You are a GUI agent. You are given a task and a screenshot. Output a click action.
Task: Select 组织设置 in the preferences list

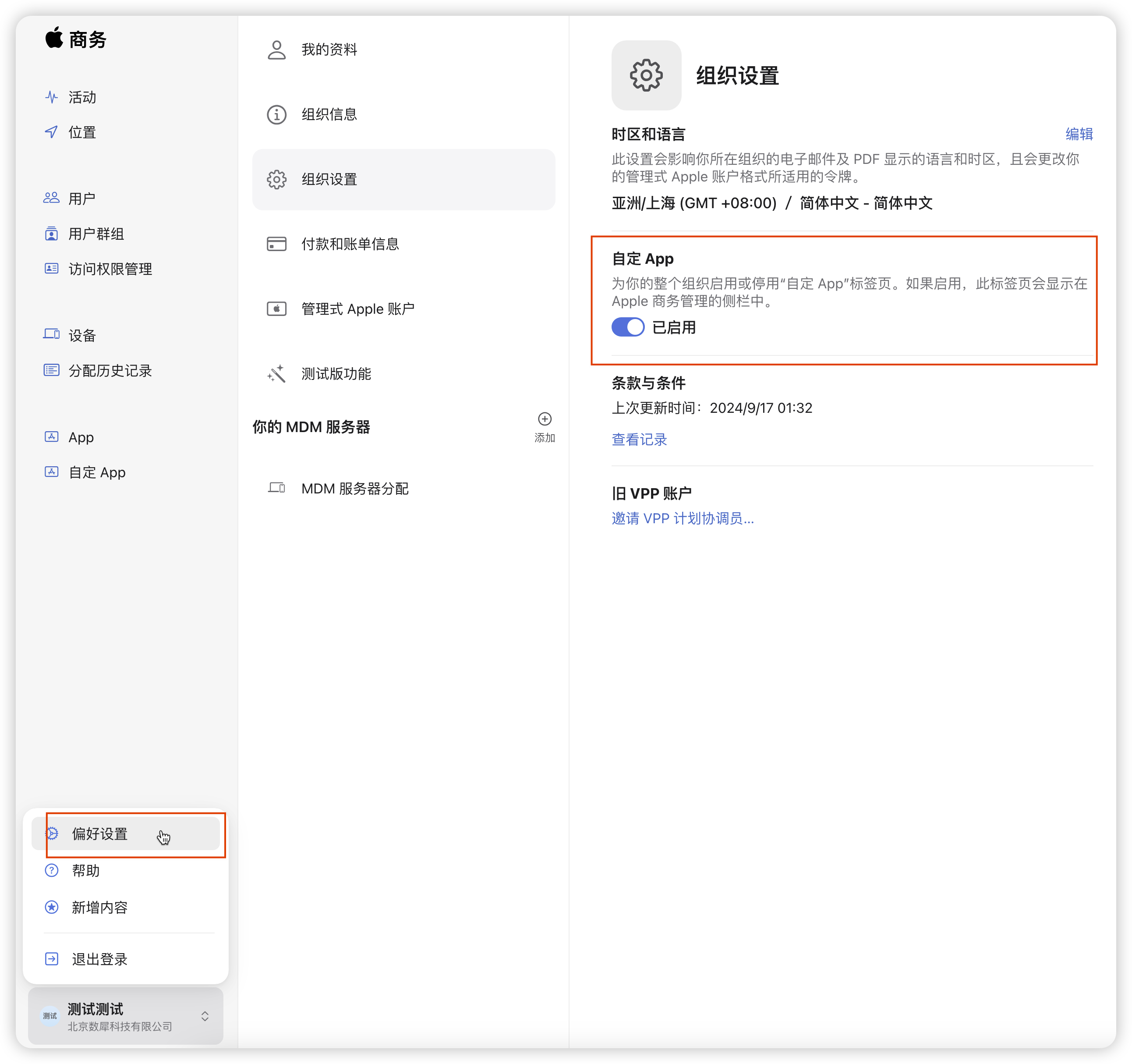click(404, 179)
